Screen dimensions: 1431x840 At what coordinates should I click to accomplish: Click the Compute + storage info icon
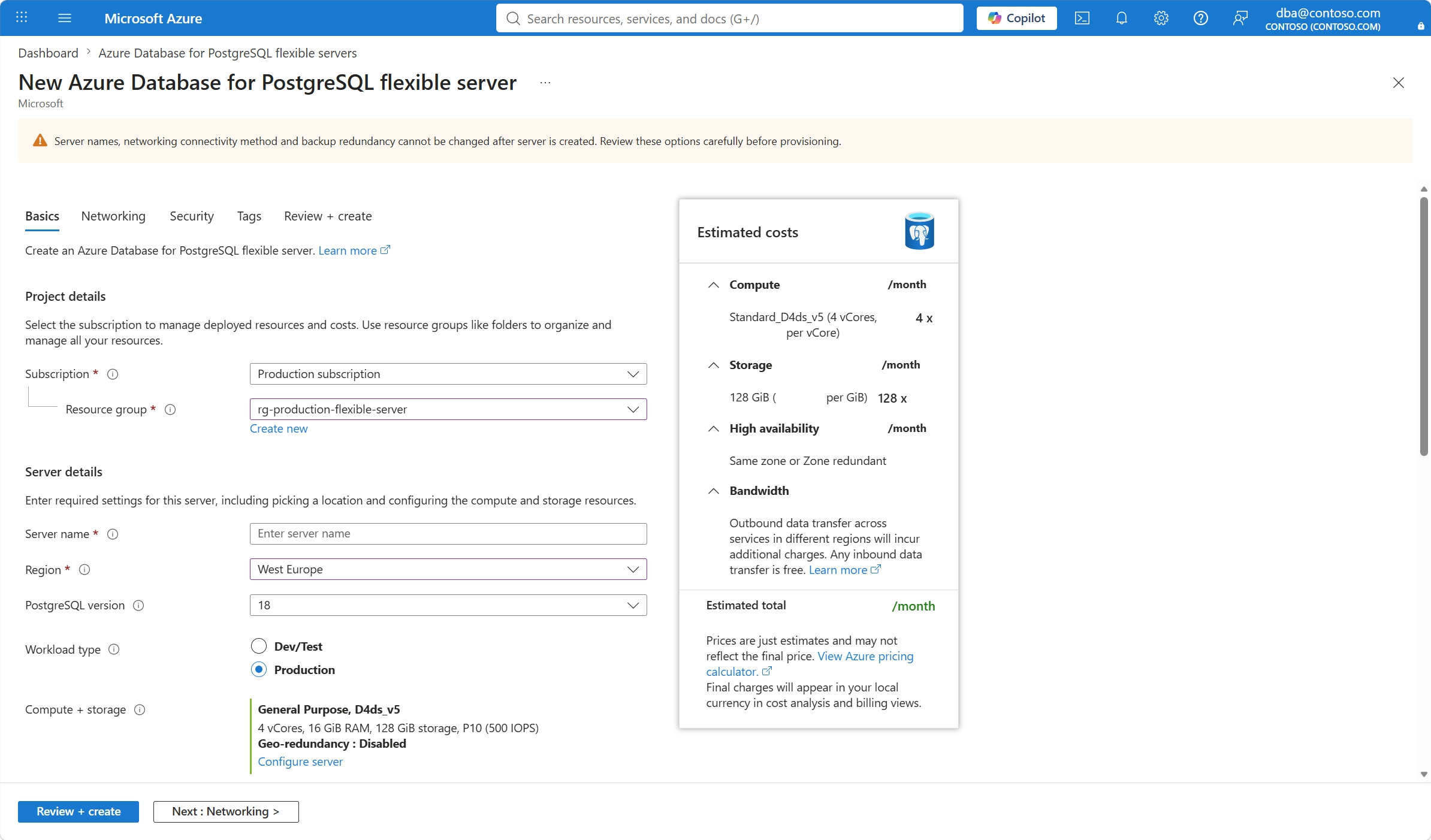[x=140, y=709]
